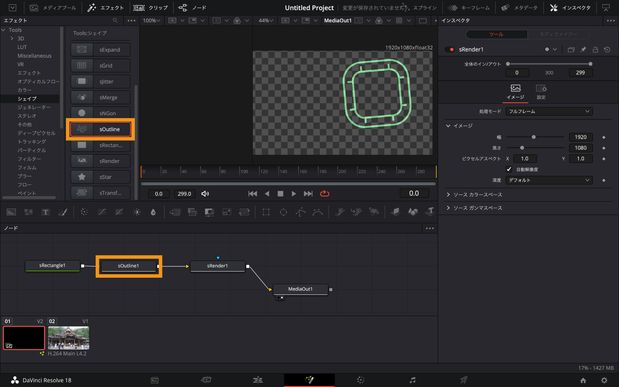Open the right viewer 44% zoom dropdown
This screenshot has width=619, height=387.
tap(265, 21)
